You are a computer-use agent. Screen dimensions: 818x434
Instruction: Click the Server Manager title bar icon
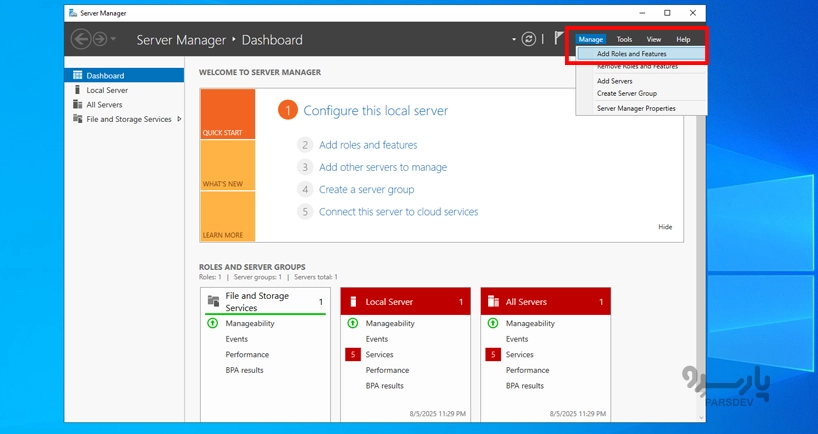73,13
